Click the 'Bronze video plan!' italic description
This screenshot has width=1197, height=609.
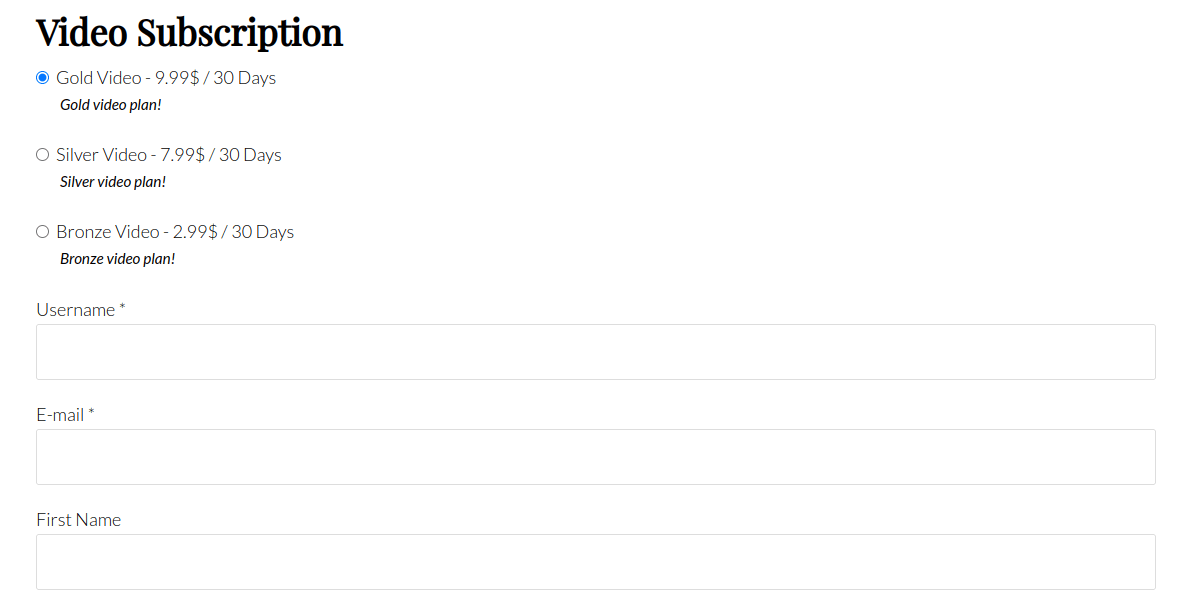(118, 259)
